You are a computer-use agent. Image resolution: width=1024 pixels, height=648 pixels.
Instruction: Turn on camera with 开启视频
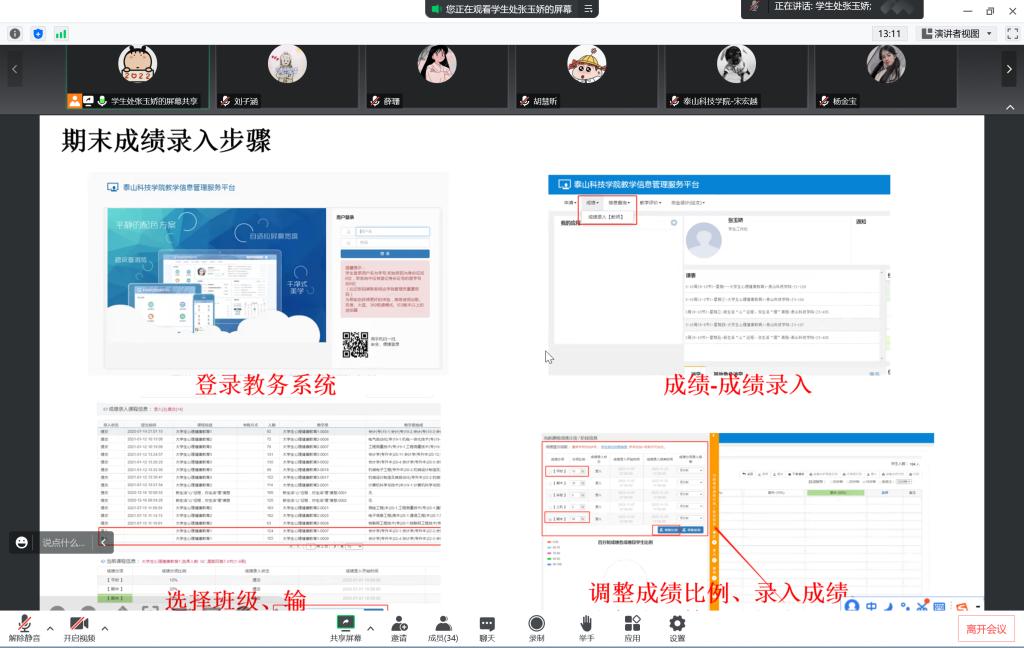pyautogui.click(x=79, y=628)
